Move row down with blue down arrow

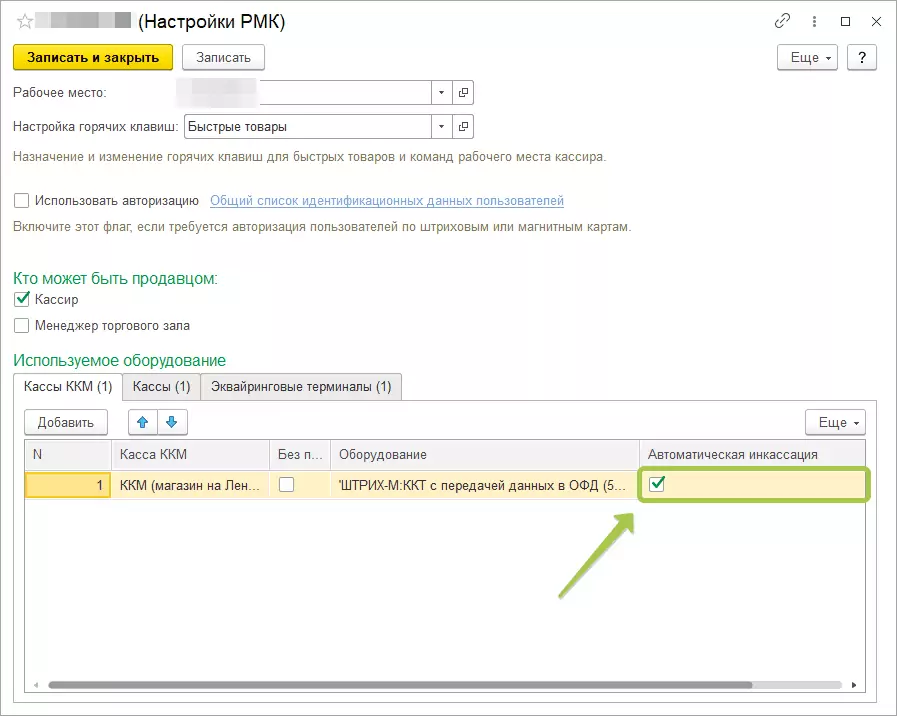(171, 422)
